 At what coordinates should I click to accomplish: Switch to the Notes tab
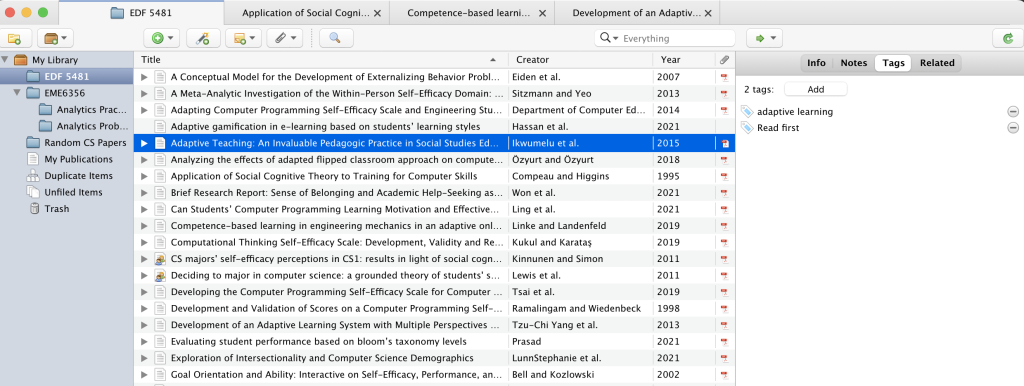853,63
